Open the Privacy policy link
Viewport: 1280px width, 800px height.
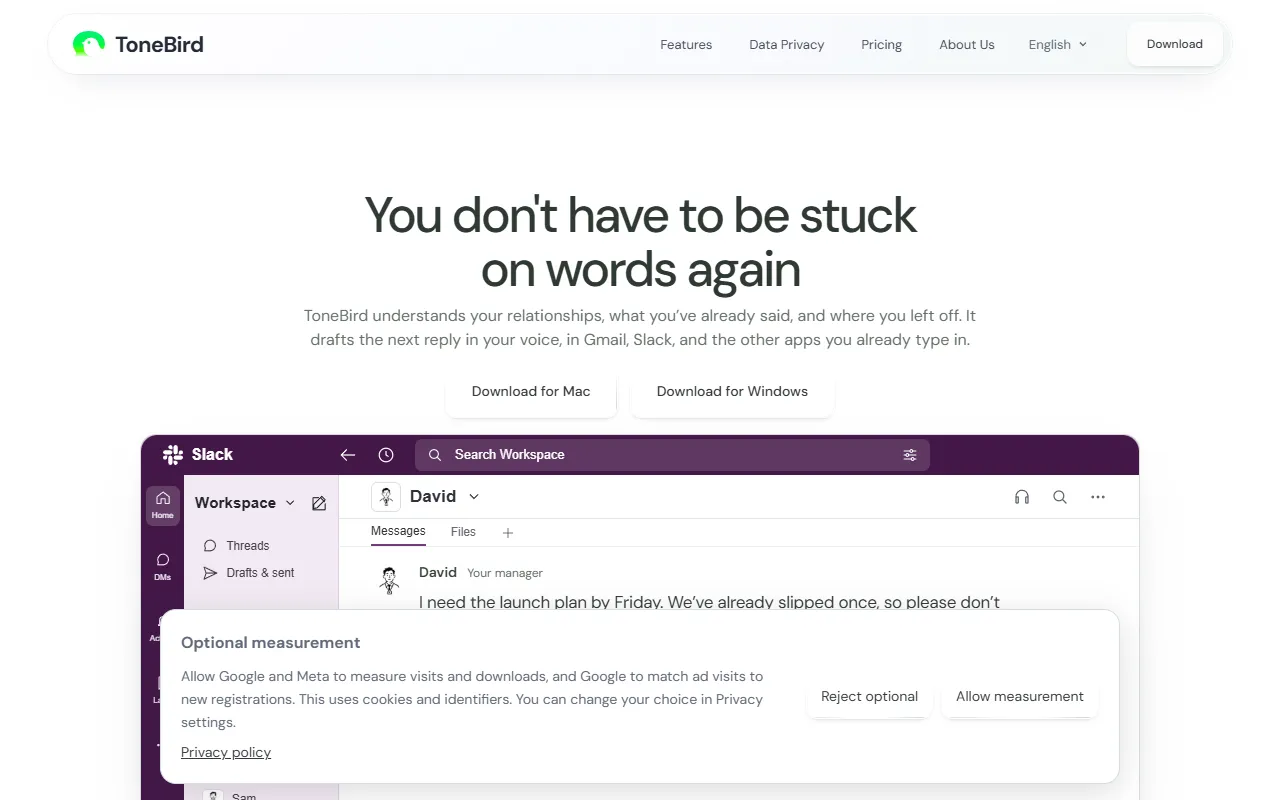(x=226, y=752)
